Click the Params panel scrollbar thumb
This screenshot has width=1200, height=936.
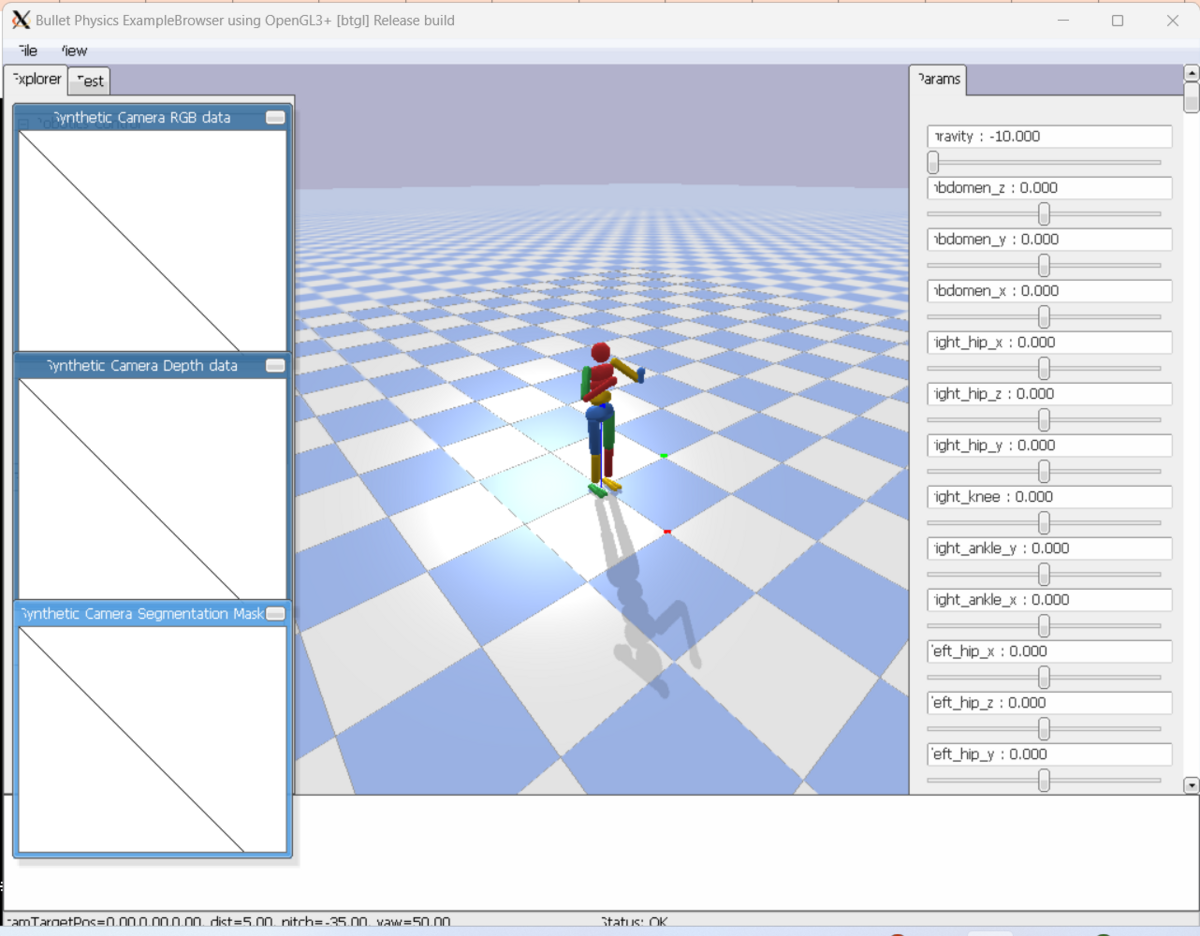pyautogui.click(x=1191, y=97)
